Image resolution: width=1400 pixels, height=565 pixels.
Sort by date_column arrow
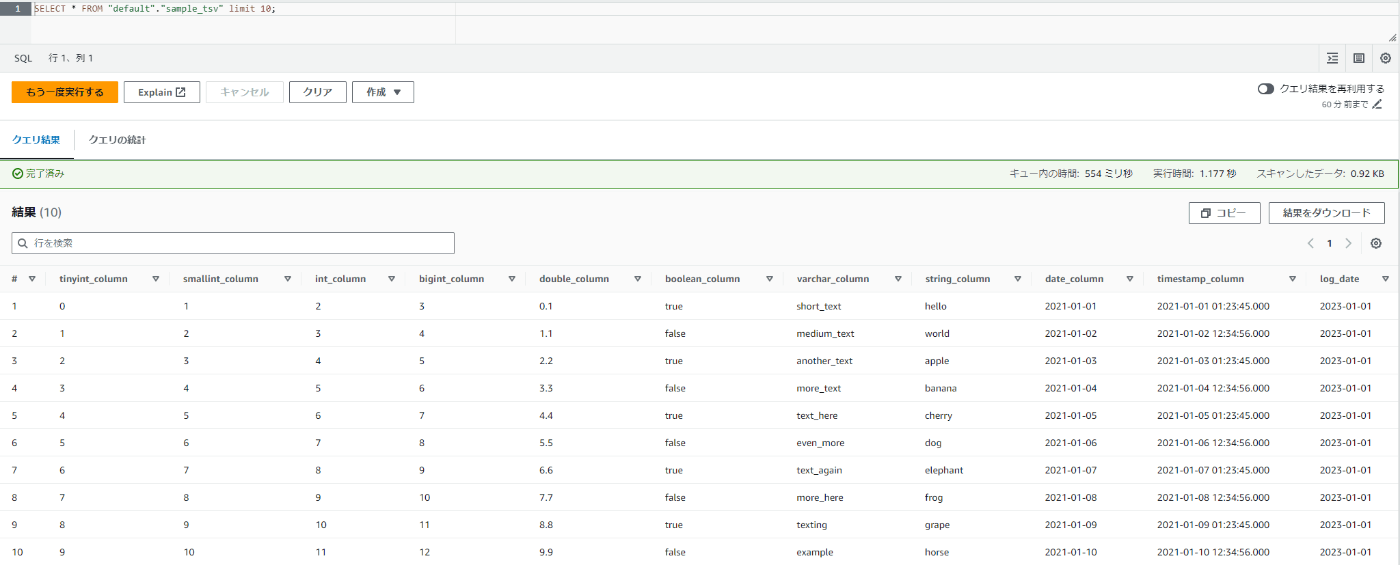(1130, 279)
